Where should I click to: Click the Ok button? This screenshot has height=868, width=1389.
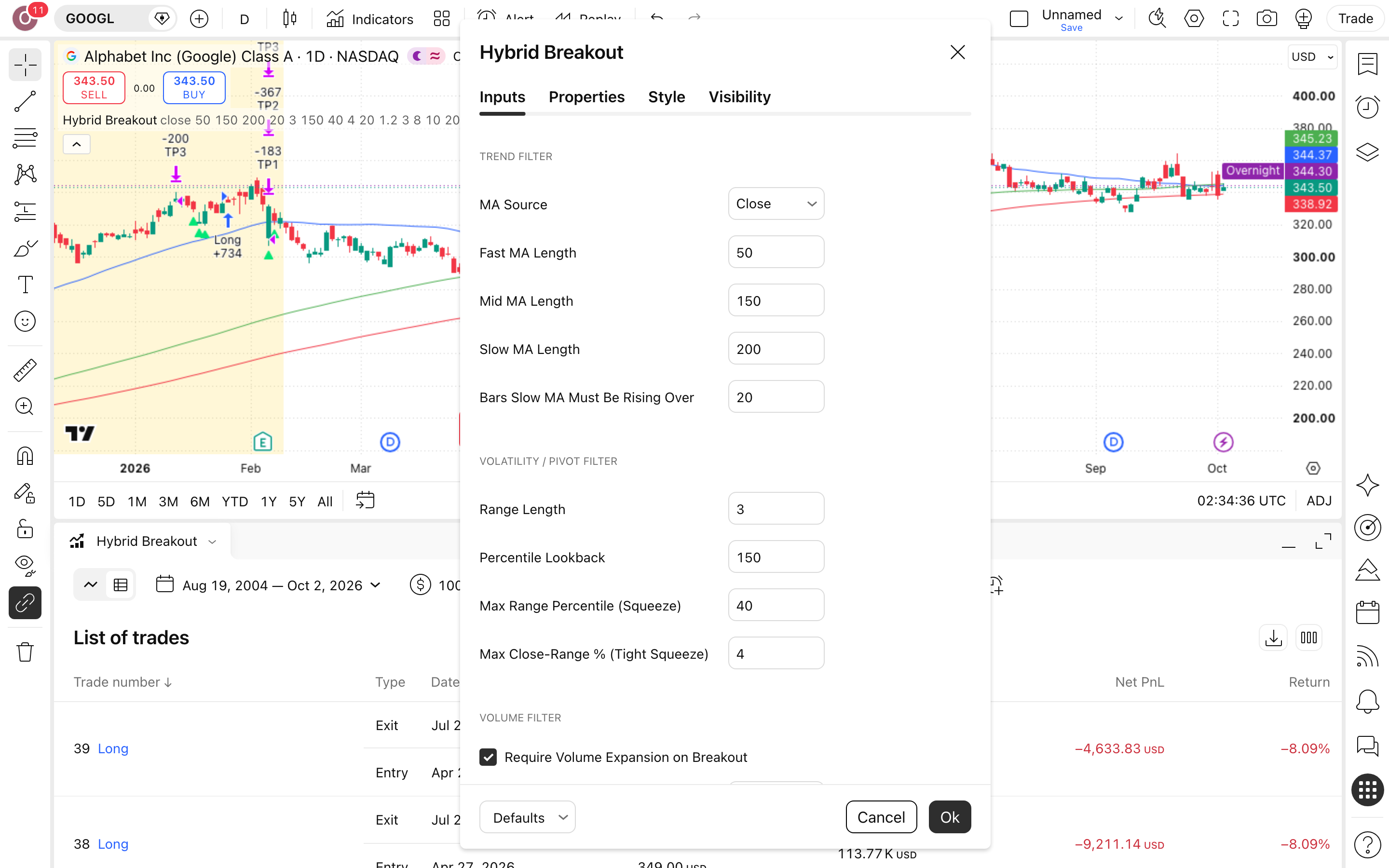949,817
